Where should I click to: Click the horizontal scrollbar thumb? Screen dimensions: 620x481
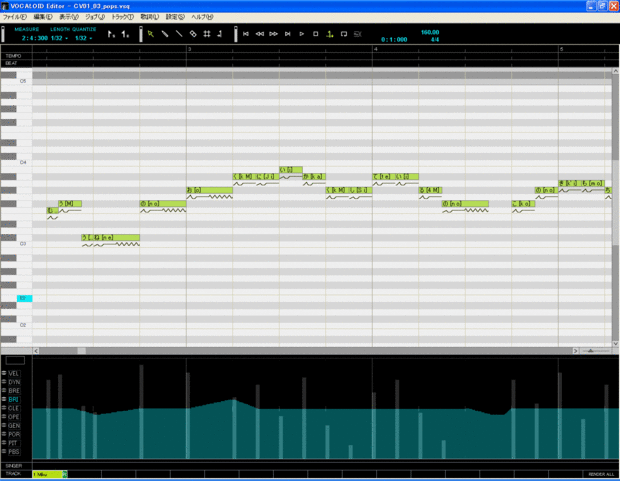(81, 351)
